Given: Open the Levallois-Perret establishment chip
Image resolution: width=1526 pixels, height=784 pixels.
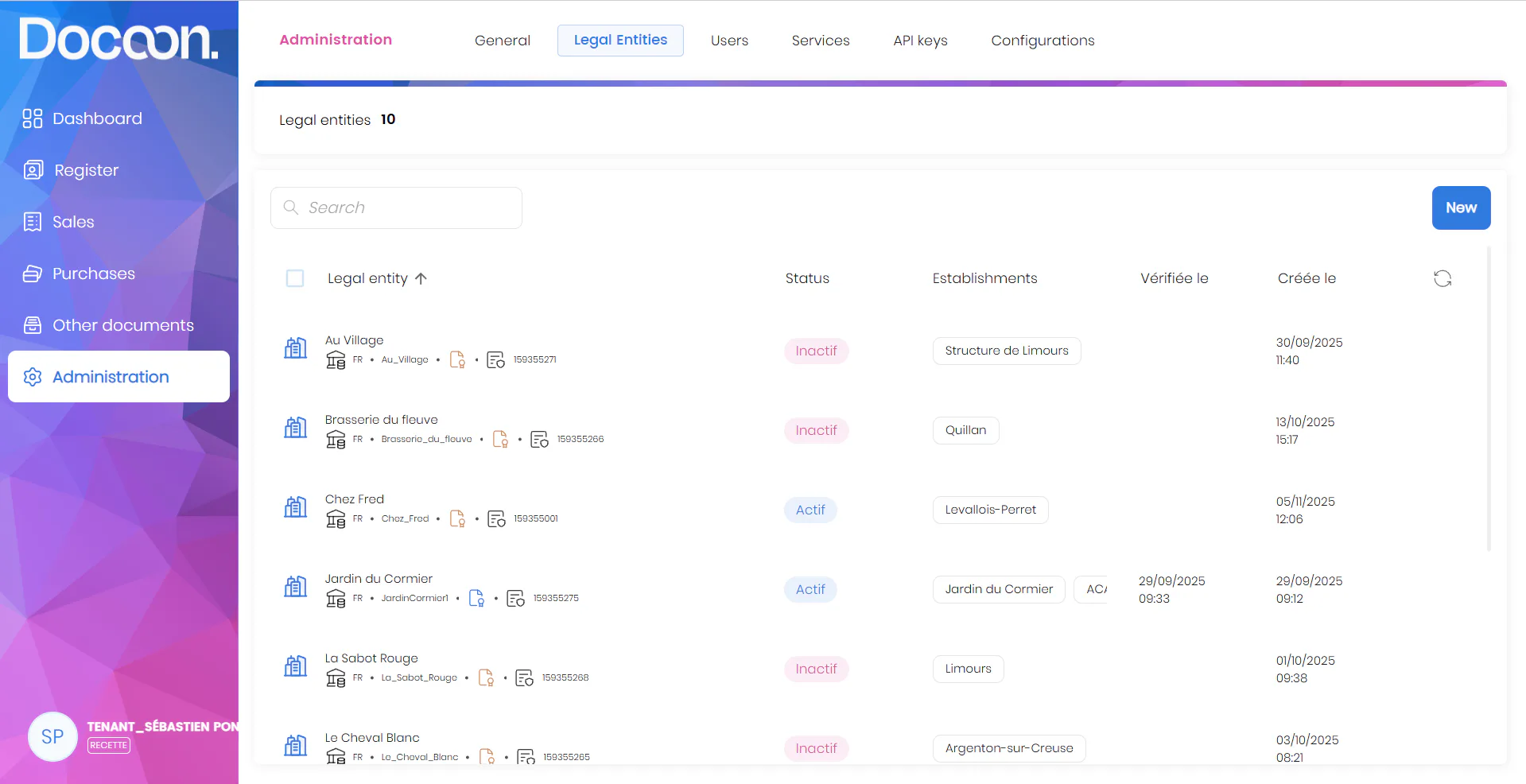Looking at the screenshot, I should (x=991, y=510).
